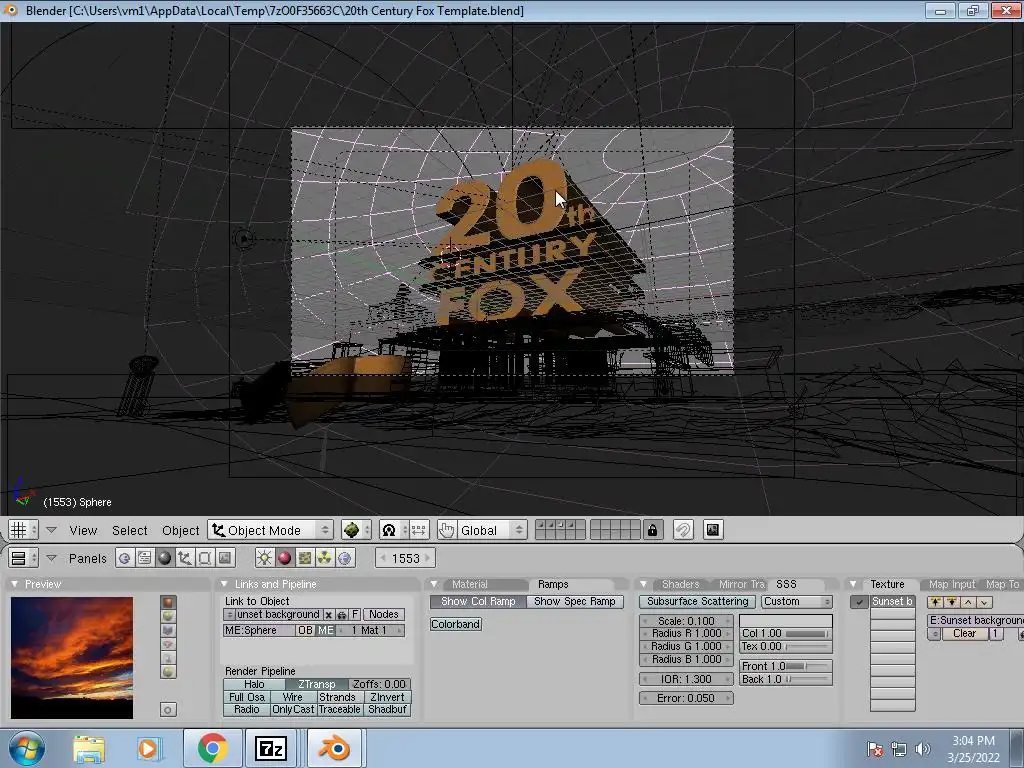
Task: Paste texture settings from buffer icon
Action: [x=952, y=602]
